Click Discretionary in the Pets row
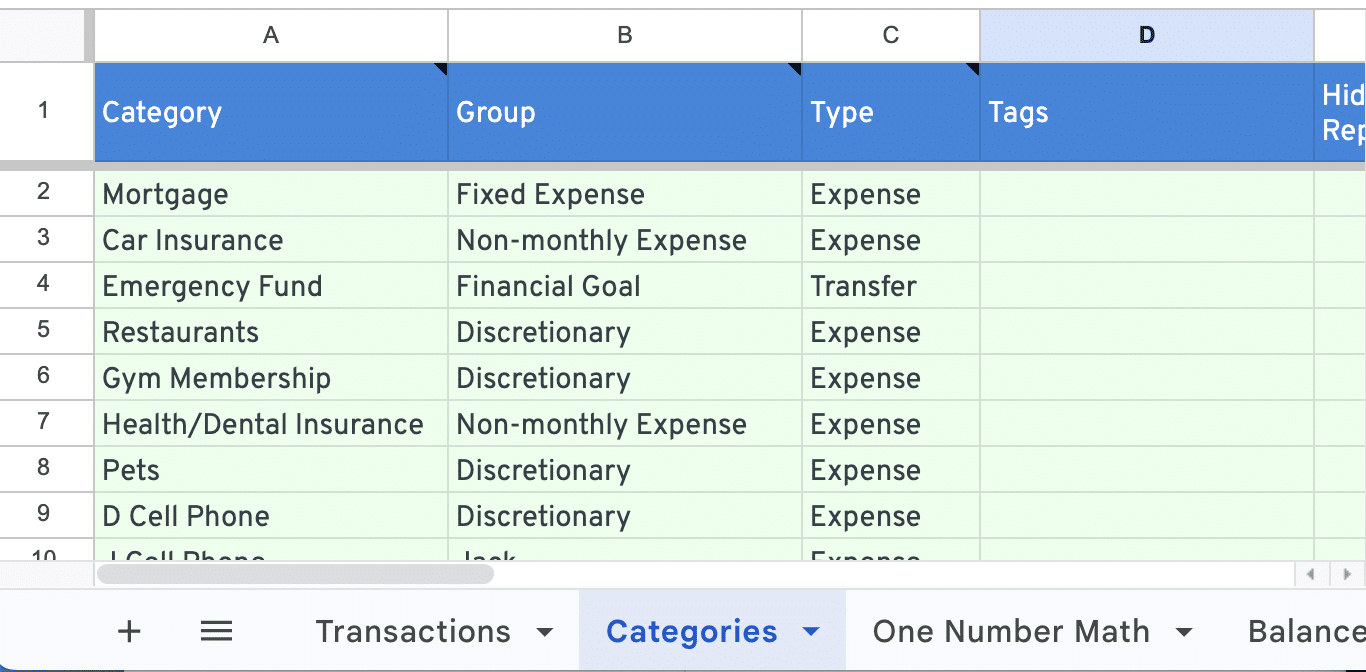 [x=625, y=470]
